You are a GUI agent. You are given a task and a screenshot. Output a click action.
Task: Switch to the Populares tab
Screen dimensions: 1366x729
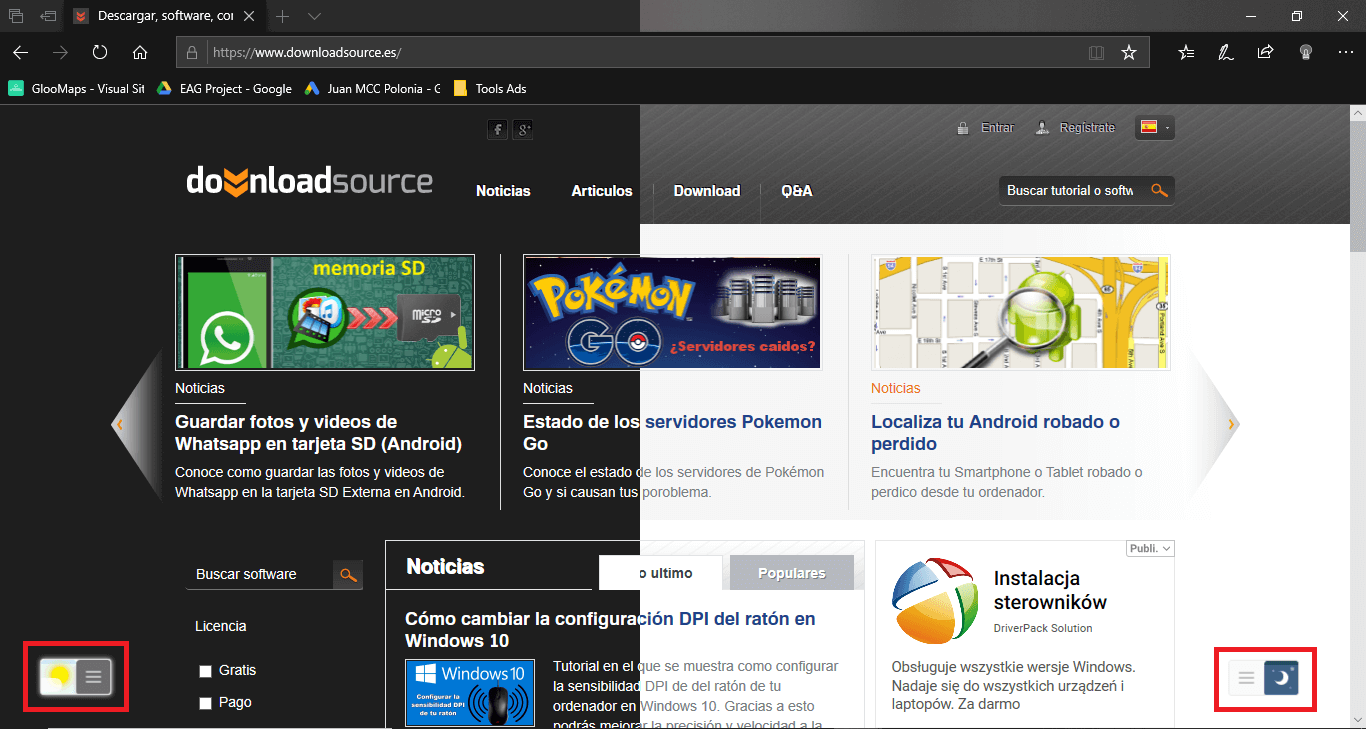pos(792,573)
